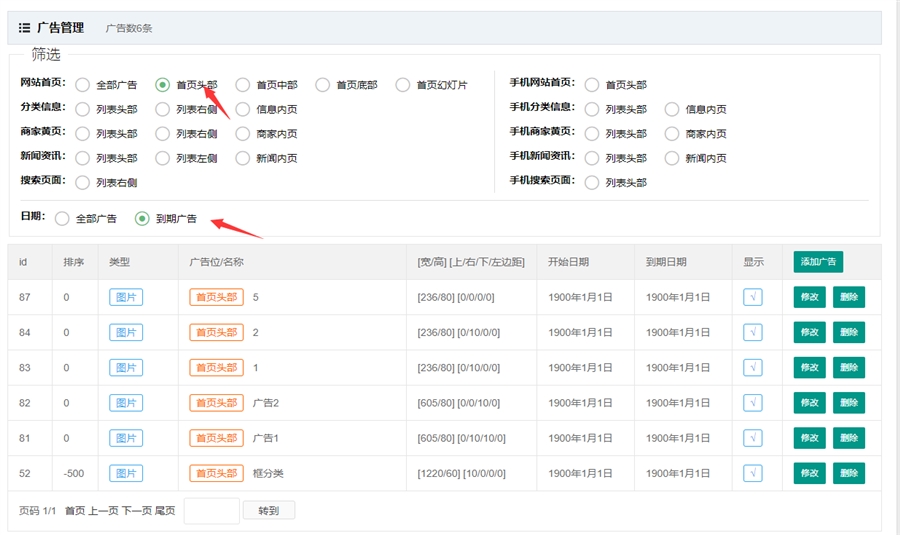This screenshot has width=900, height=535.
Task: Click 修改 for ad id 87
Action: point(809,297)
